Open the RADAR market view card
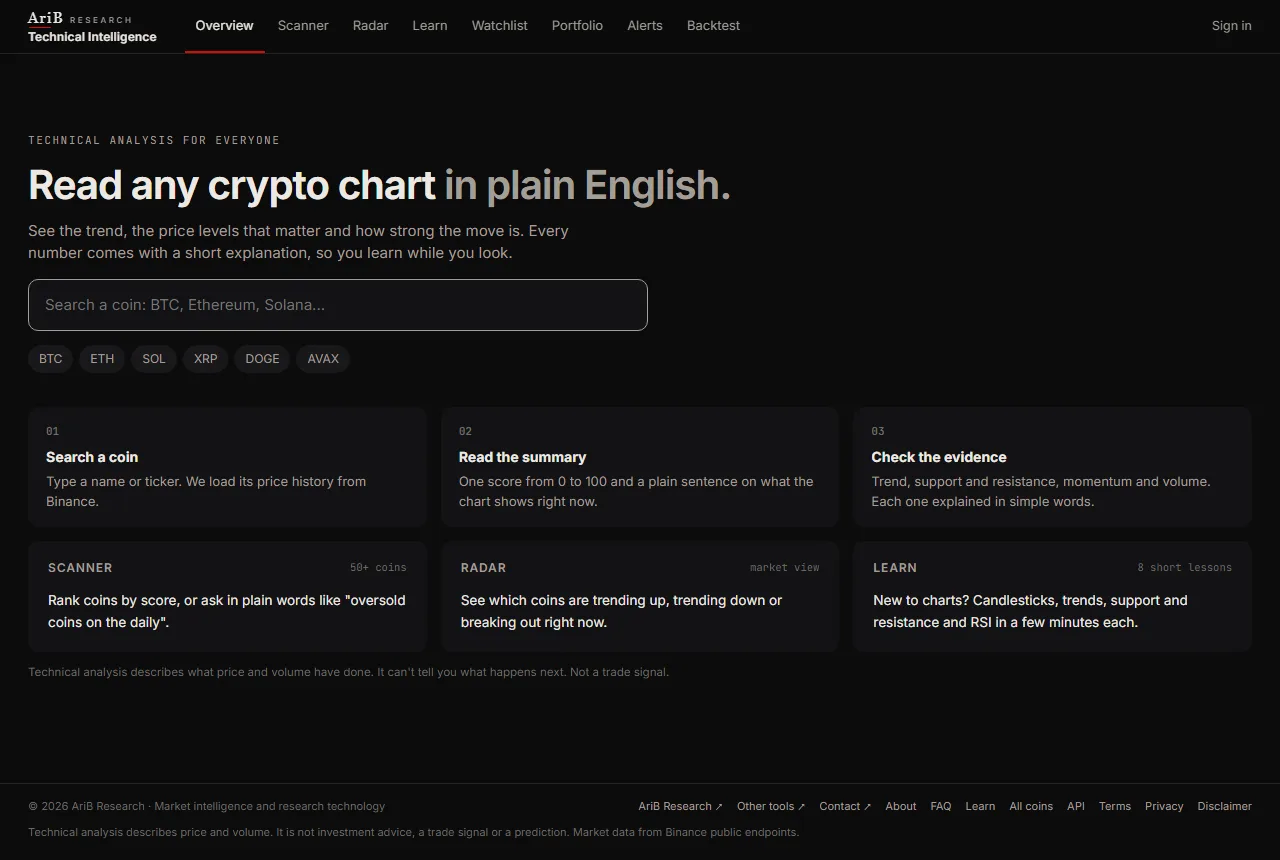The image size is (1280, 860). (x=640, y=597)
